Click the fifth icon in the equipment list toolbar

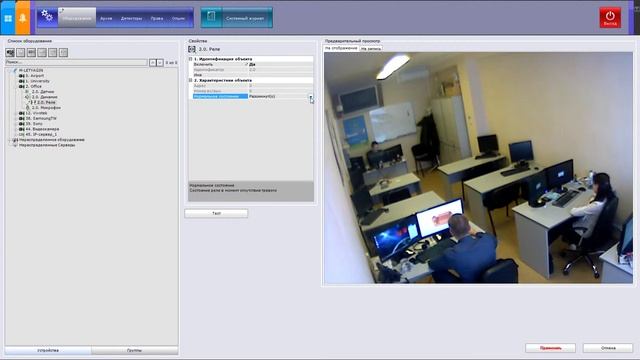[x=52, y=52]
